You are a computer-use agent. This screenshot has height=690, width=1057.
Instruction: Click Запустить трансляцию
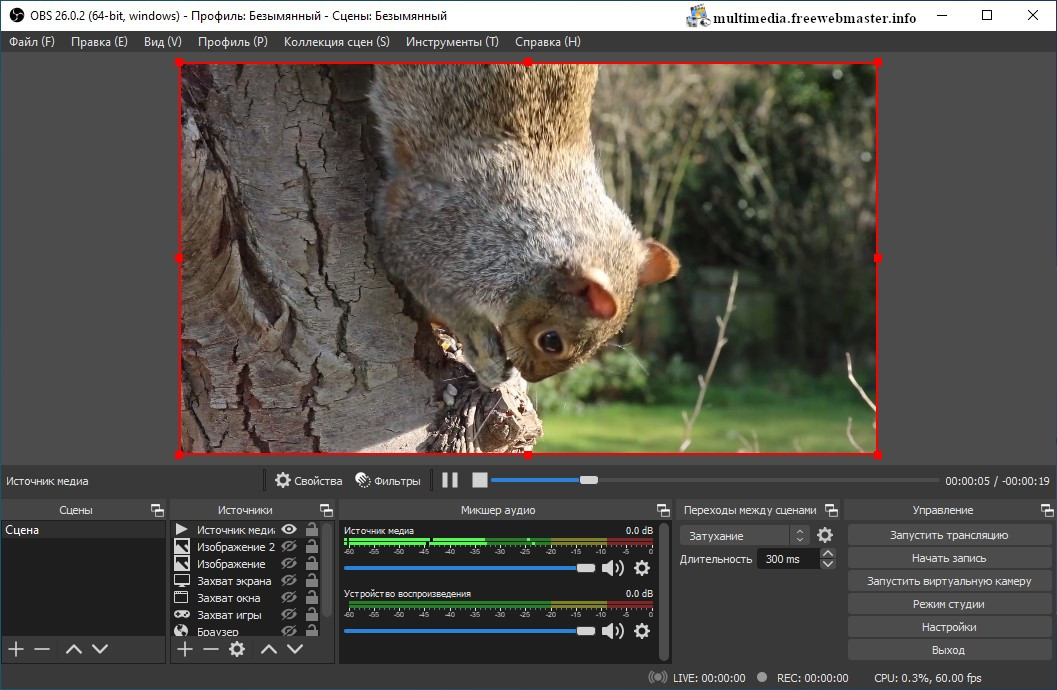coord(949,535)
